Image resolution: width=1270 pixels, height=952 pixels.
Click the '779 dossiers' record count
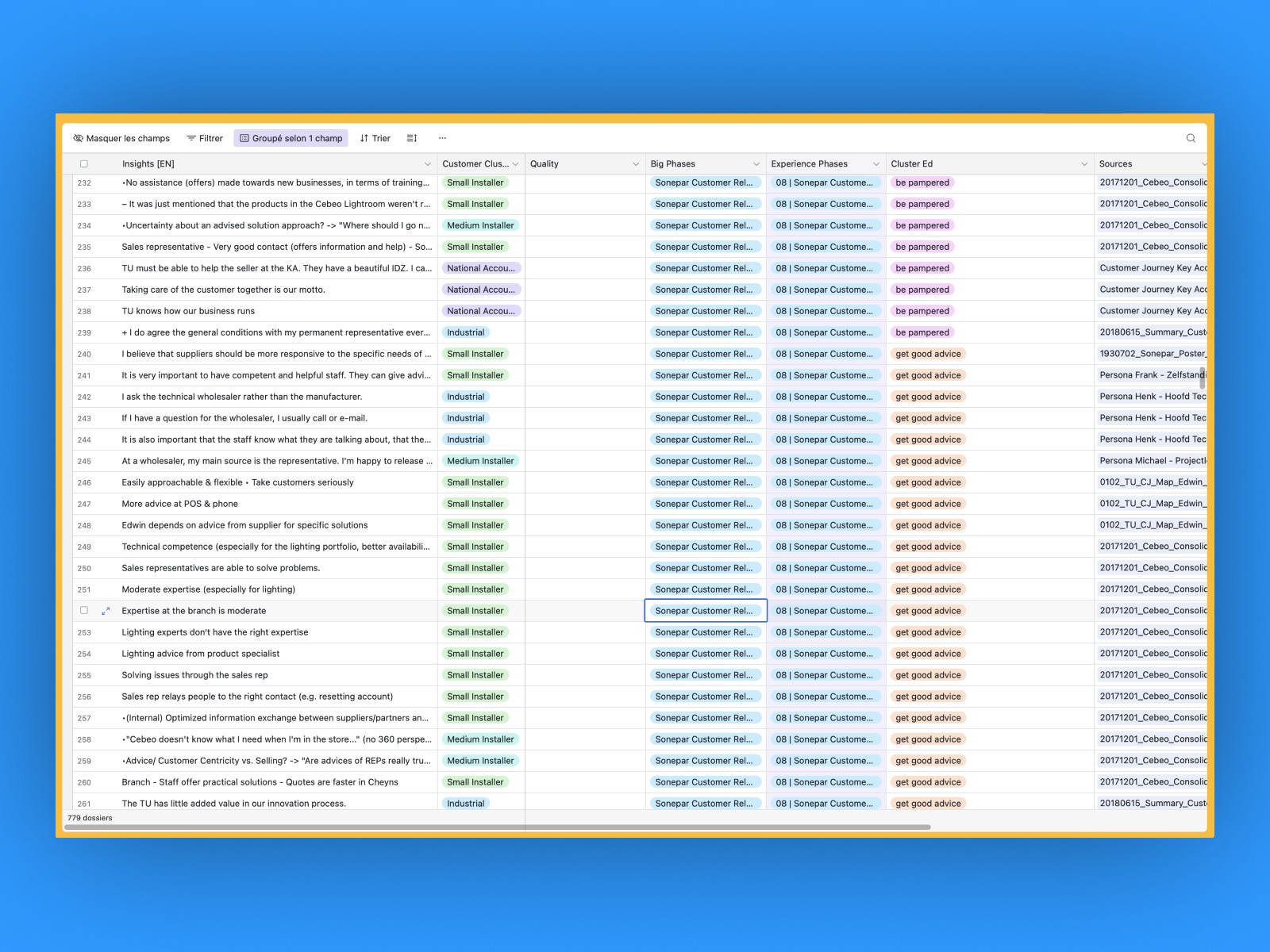coord(90,818)
